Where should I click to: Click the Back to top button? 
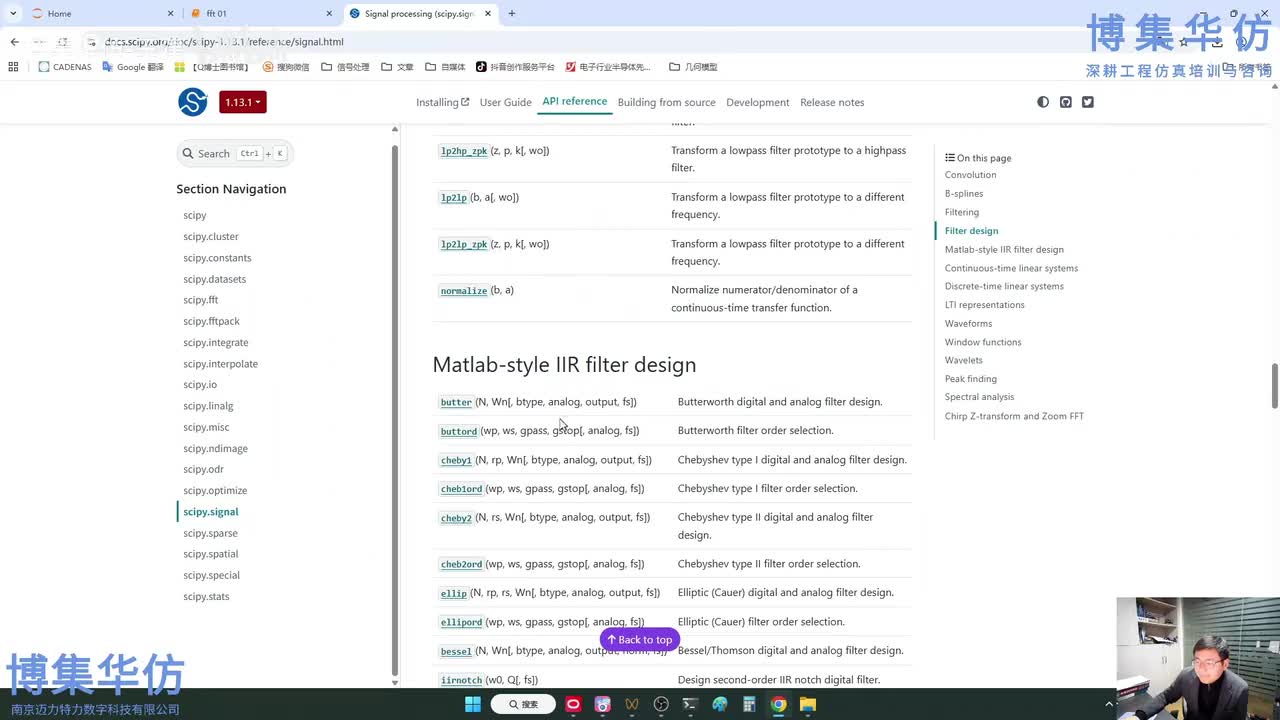click(640, 639)
